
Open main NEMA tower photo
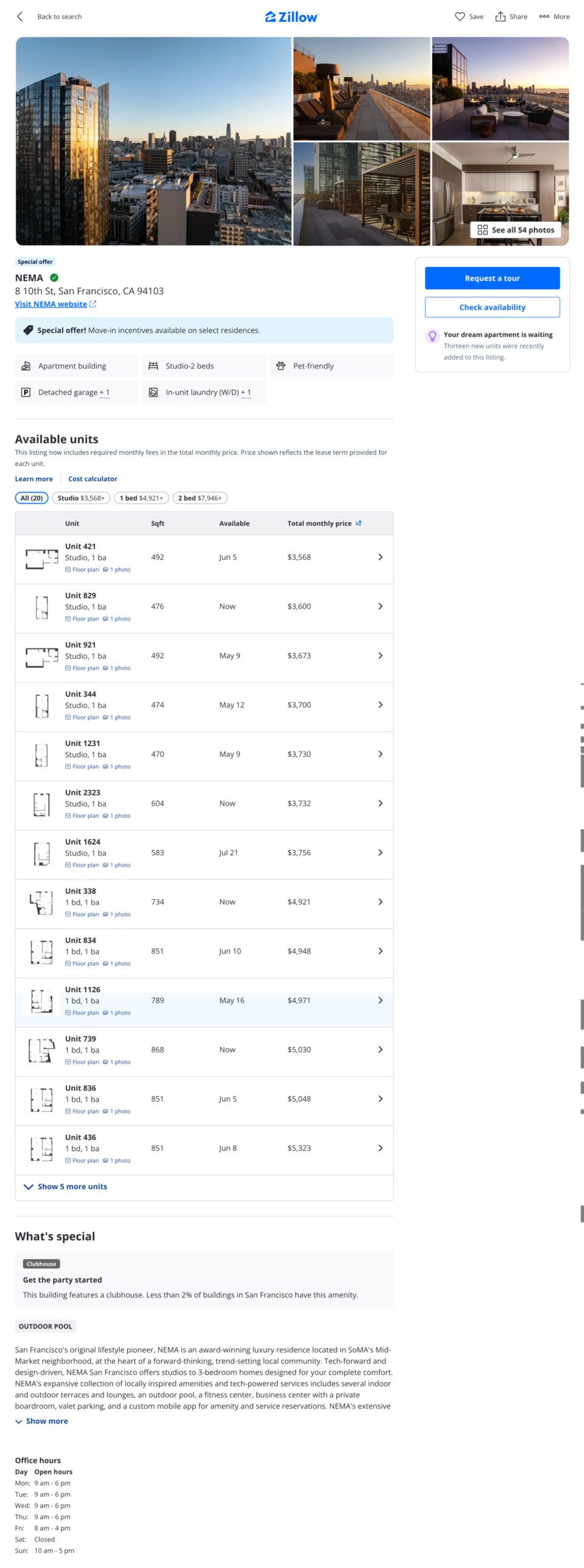[x=153, y=141]
